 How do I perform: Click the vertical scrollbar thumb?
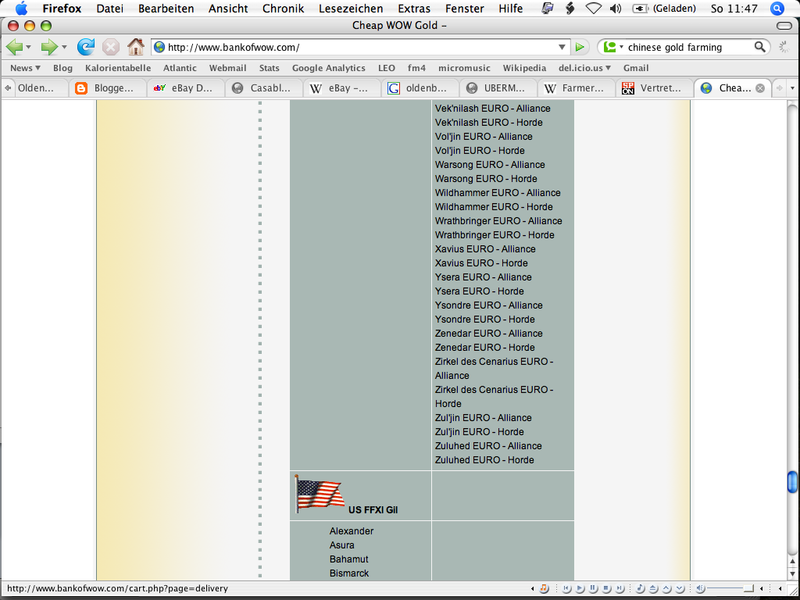coord(792,482)
